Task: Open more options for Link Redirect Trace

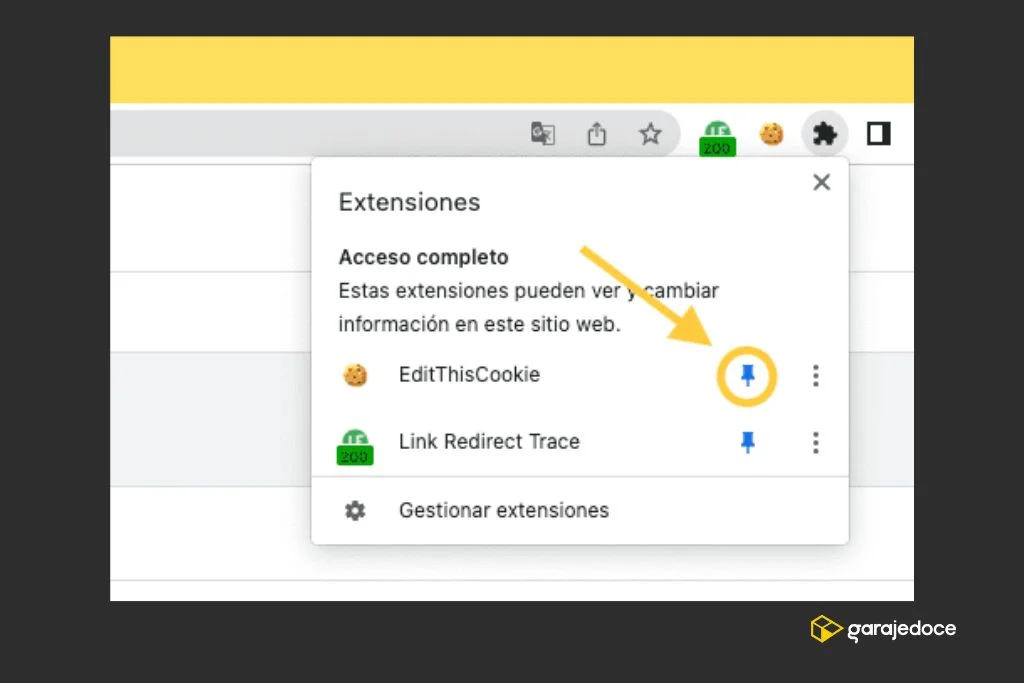Action: click(816, 442)
